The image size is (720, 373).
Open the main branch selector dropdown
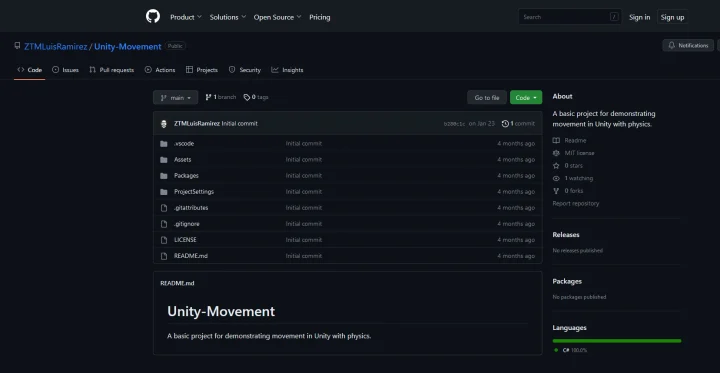point(175,97)
